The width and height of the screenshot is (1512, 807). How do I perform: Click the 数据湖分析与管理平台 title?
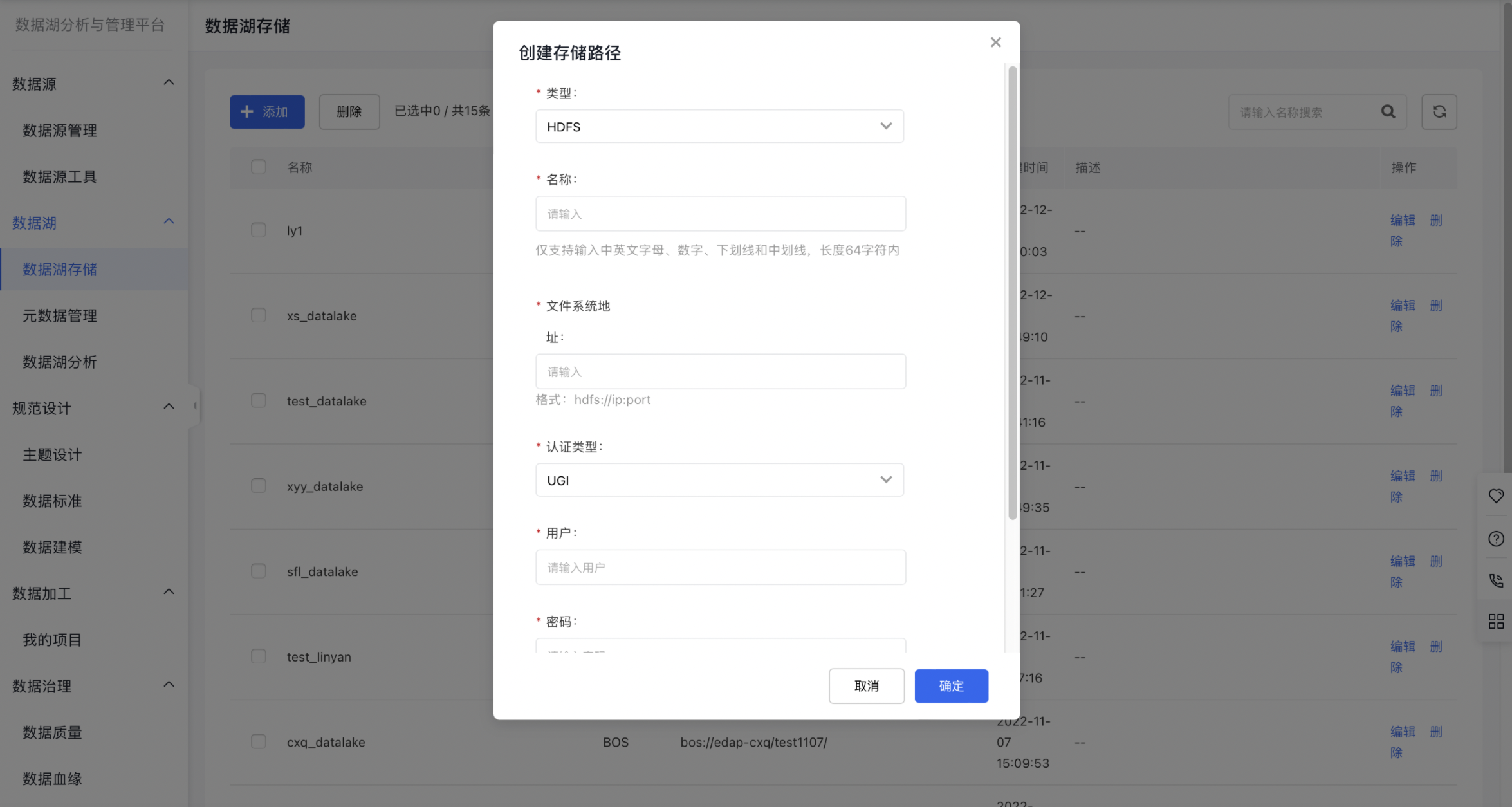click(x=90, y=24)
